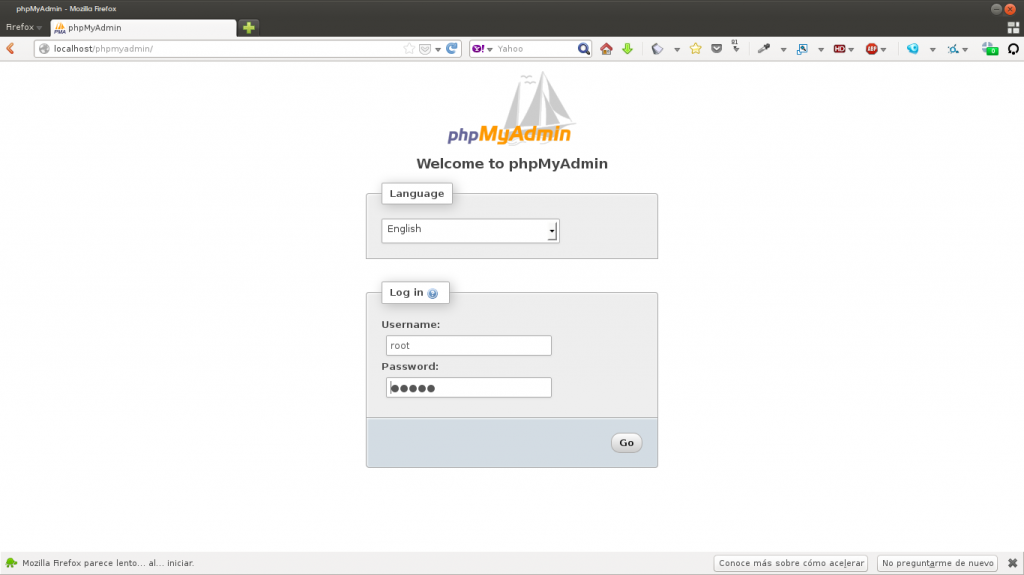Expand the eyedropper tool dropdown arrow
This screenshot has width=1024, height=575.
click(x=783, y=50)
